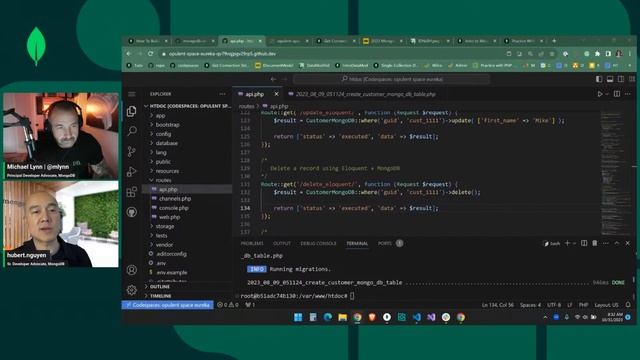Open Visual Studio Code from taskbar

(x=416, y=317)
